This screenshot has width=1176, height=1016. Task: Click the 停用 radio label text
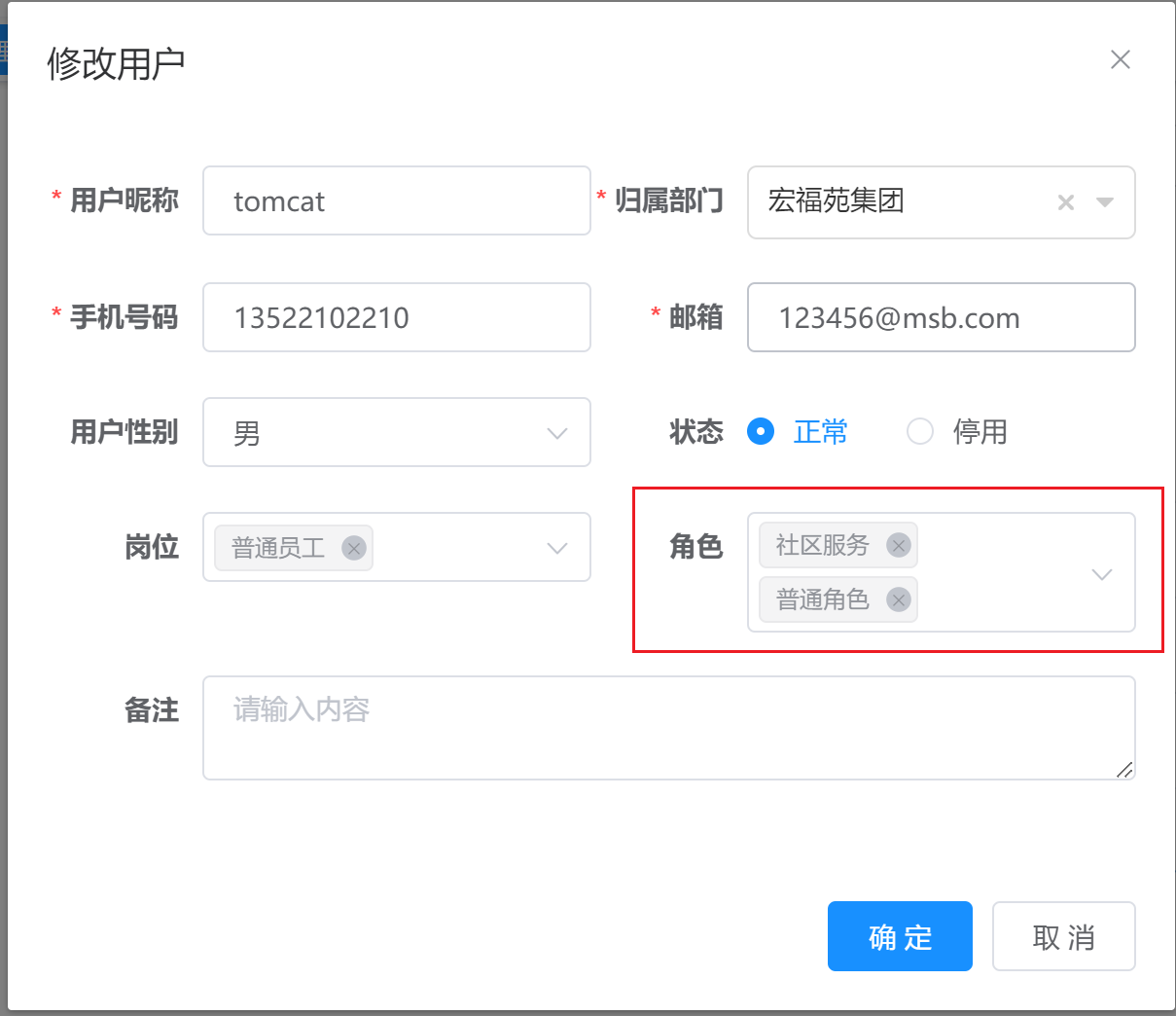(x=980, y=431)
